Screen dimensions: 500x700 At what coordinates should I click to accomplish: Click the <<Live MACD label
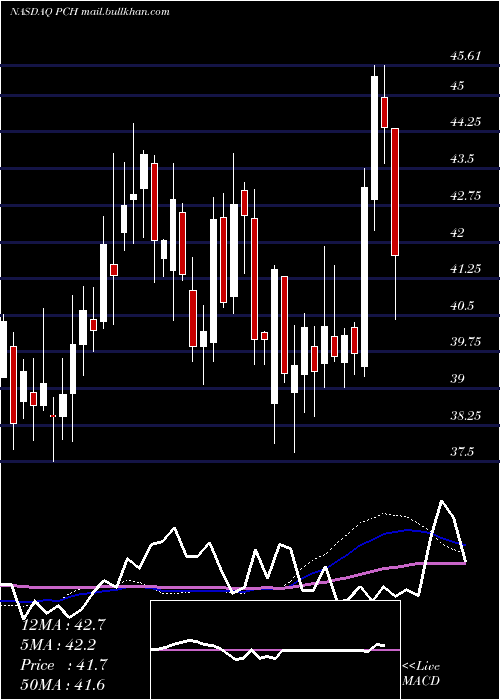[x=421, y=674]
